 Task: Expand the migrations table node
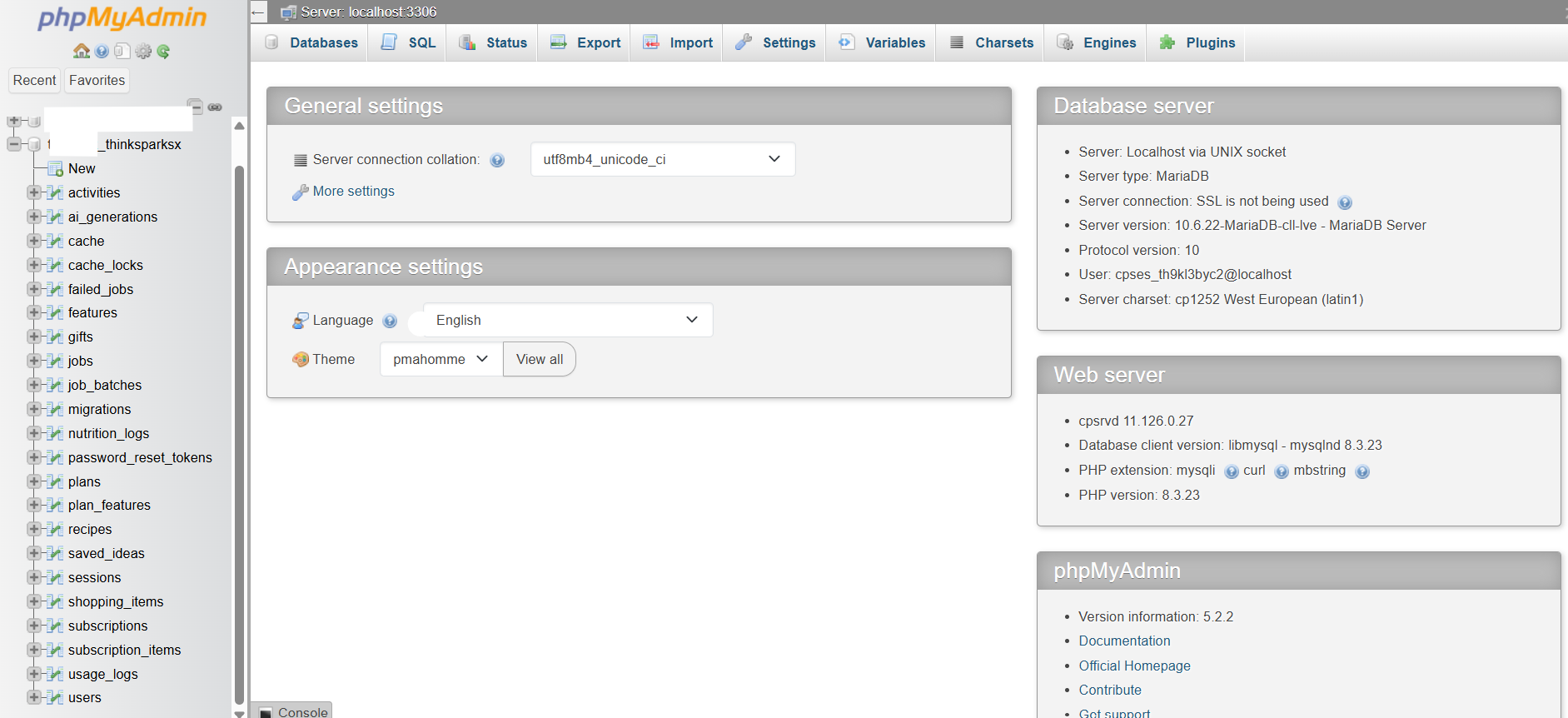pyautogui.click(x=34, y=409)
